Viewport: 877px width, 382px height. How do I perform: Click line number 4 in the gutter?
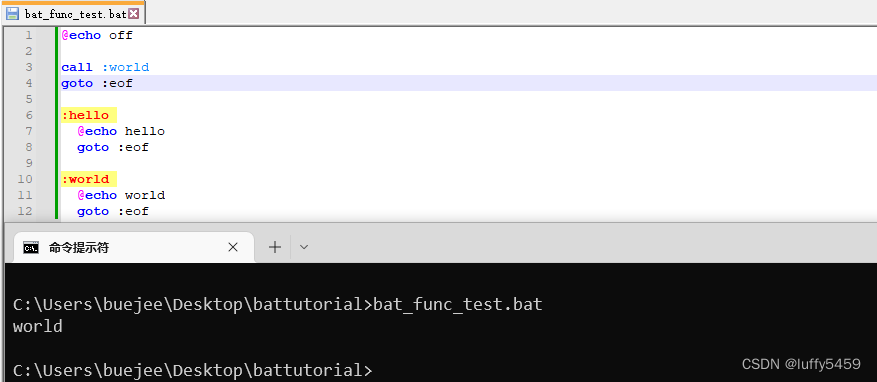click(29, 83)
